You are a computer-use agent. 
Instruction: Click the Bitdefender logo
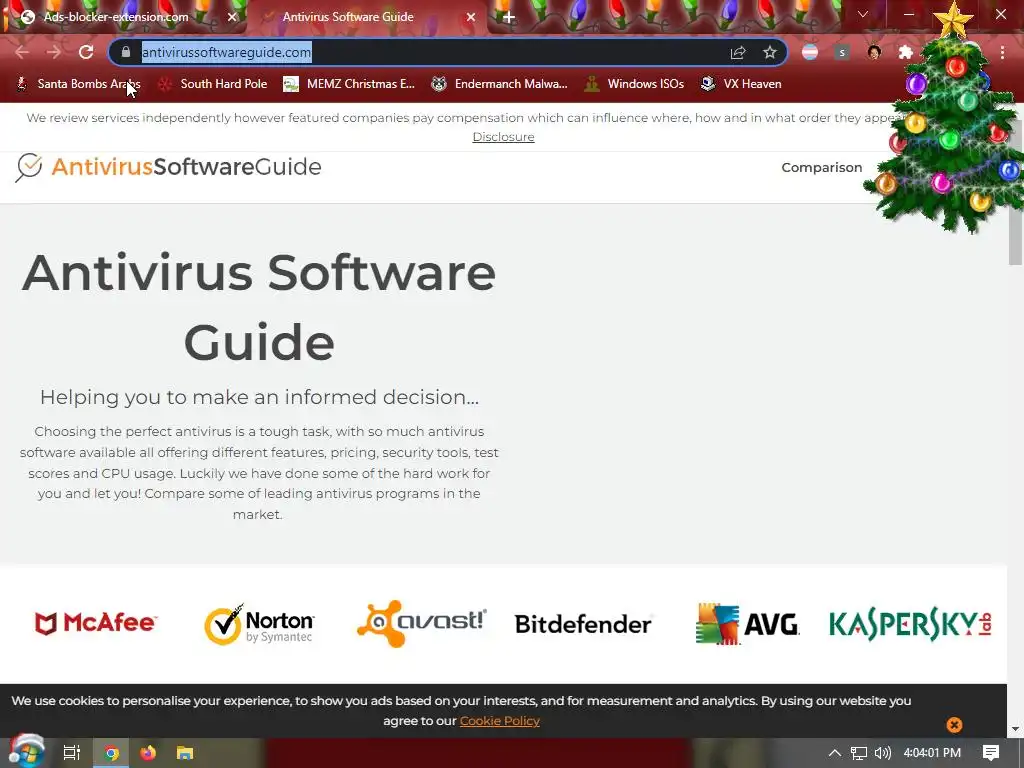coord(583,624)
